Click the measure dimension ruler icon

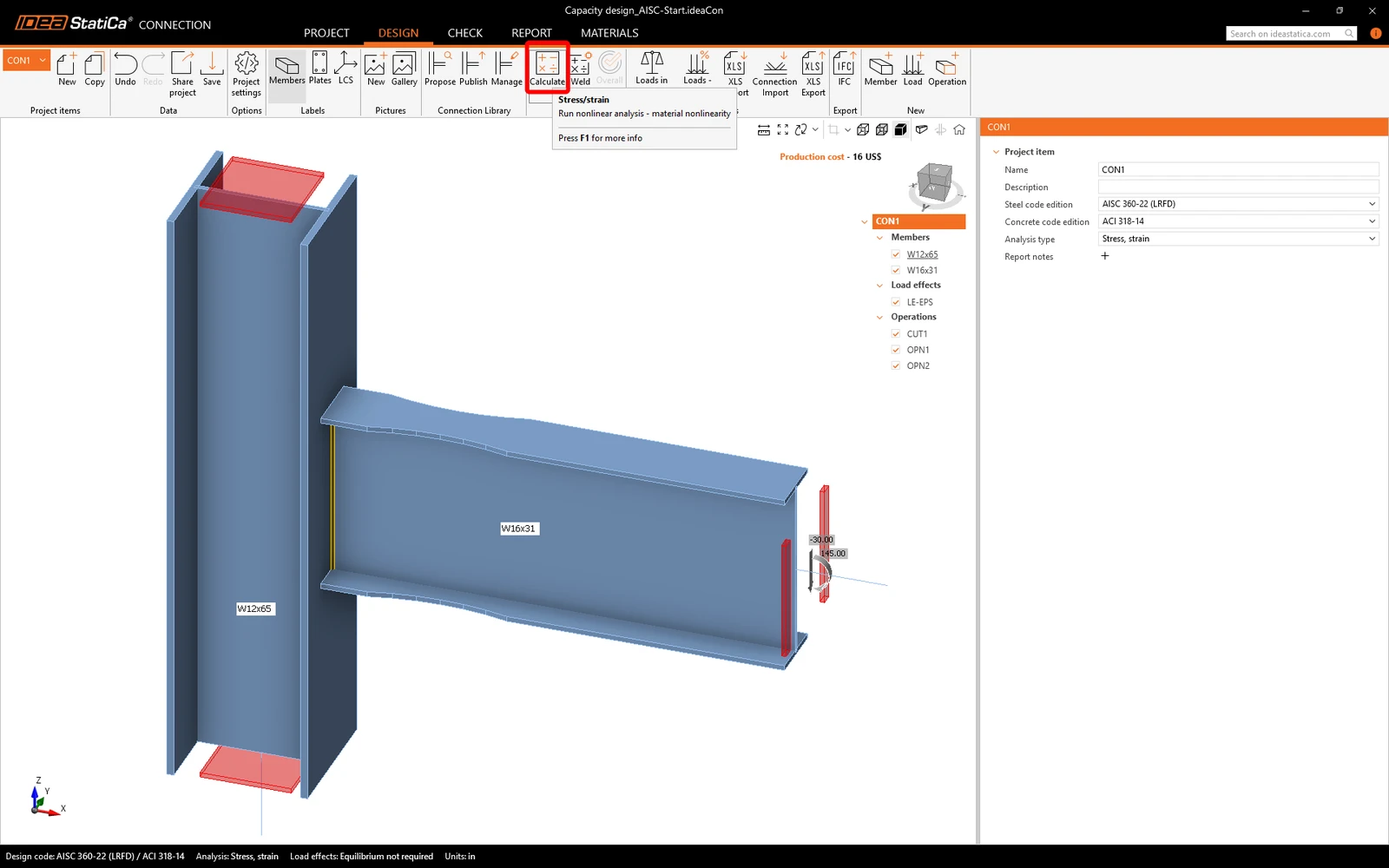pos(764,130)
